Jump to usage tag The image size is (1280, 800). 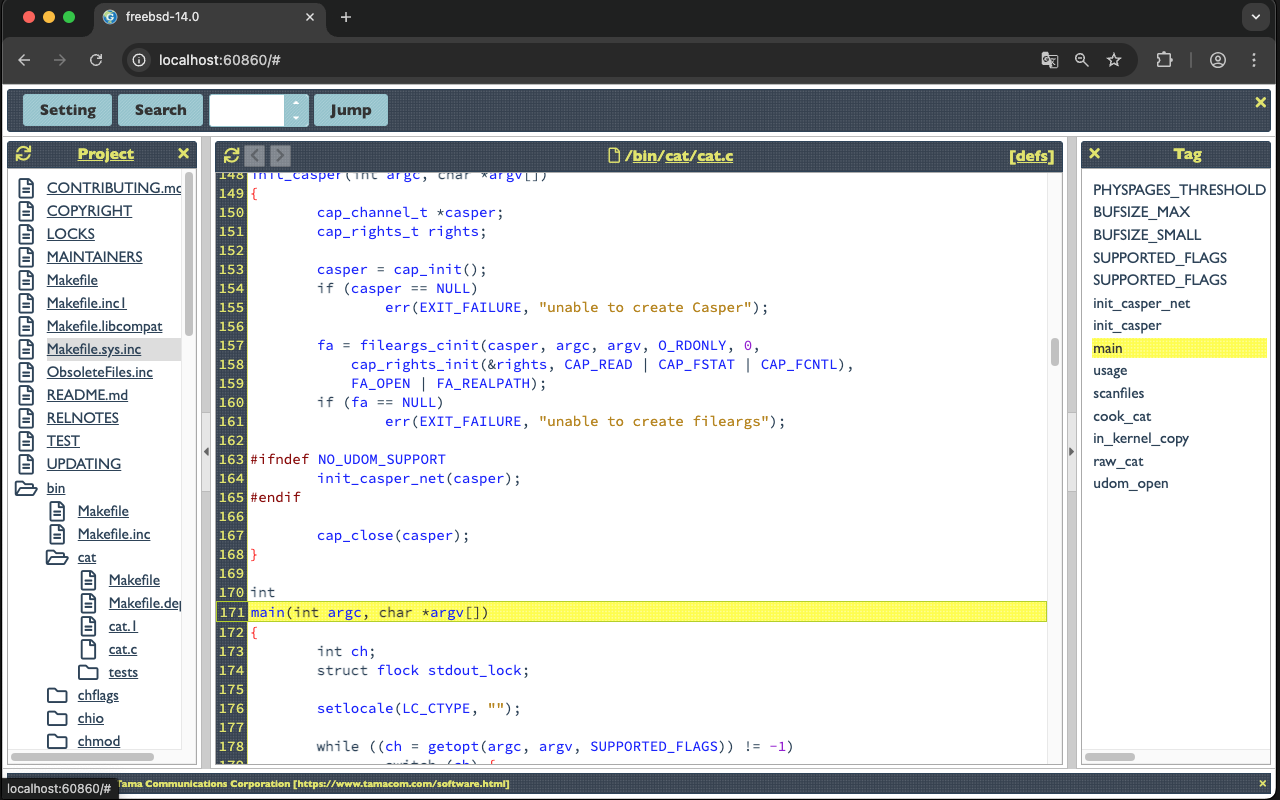1110,371
